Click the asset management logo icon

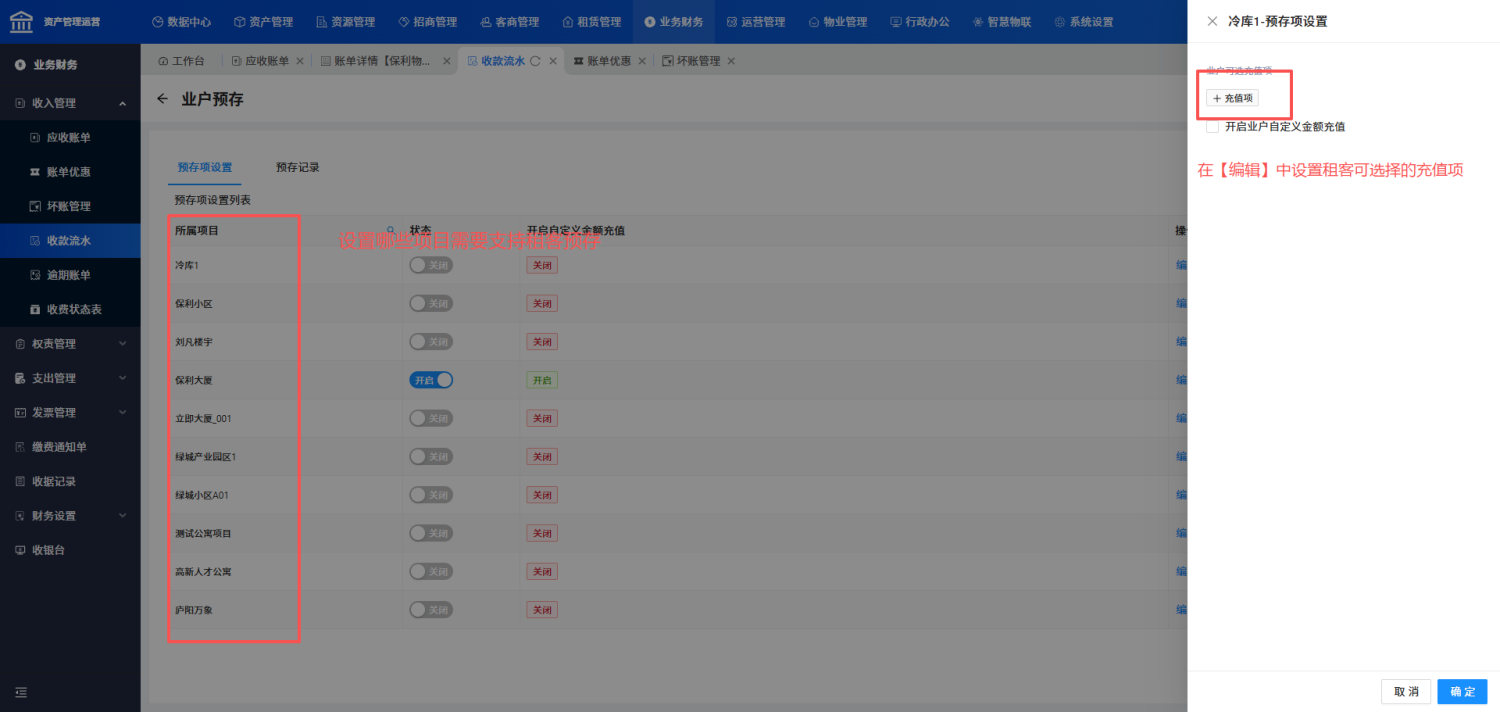[x=21, y=21]
